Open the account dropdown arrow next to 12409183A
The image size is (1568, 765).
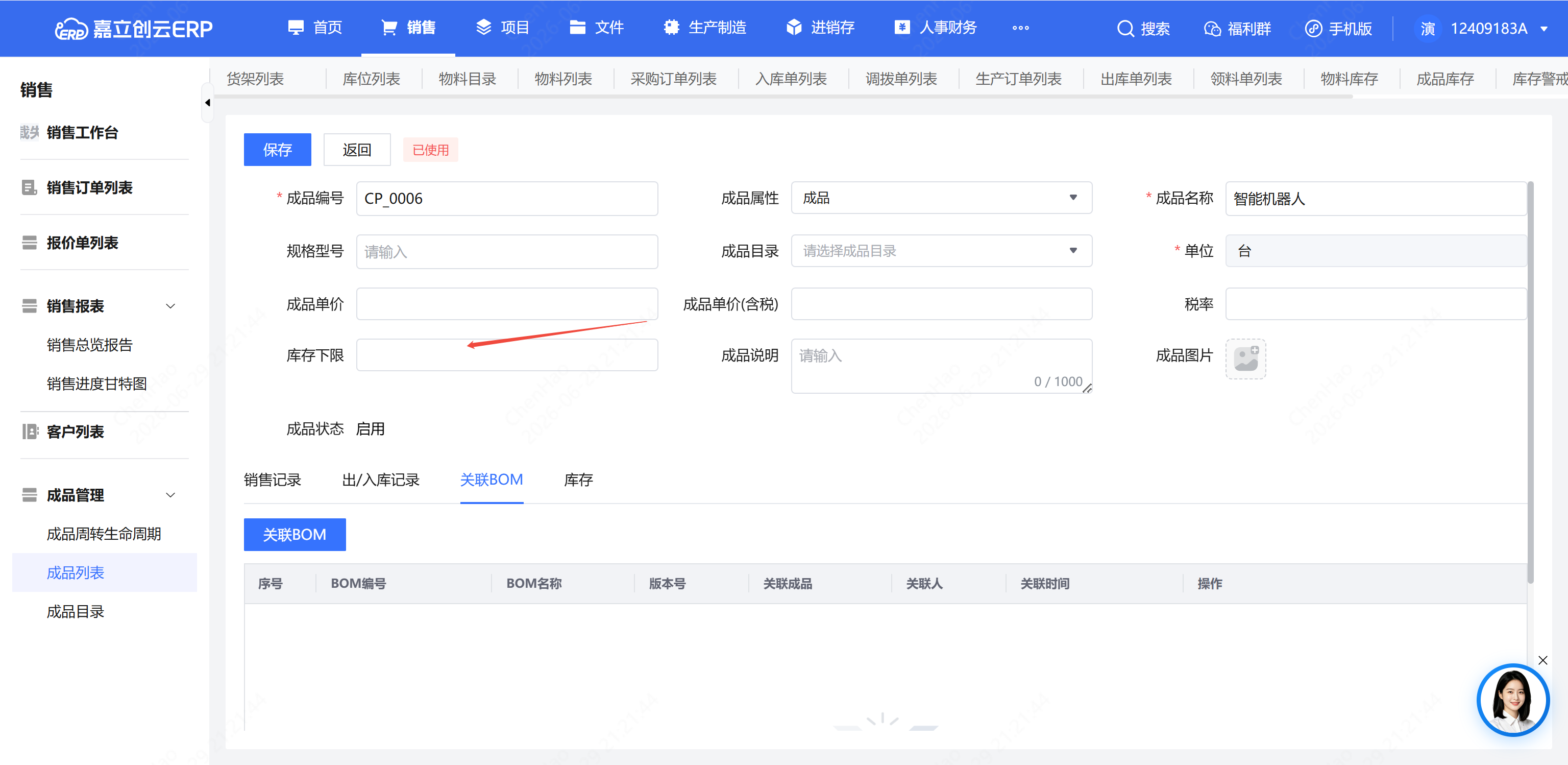pos(1543,29)
